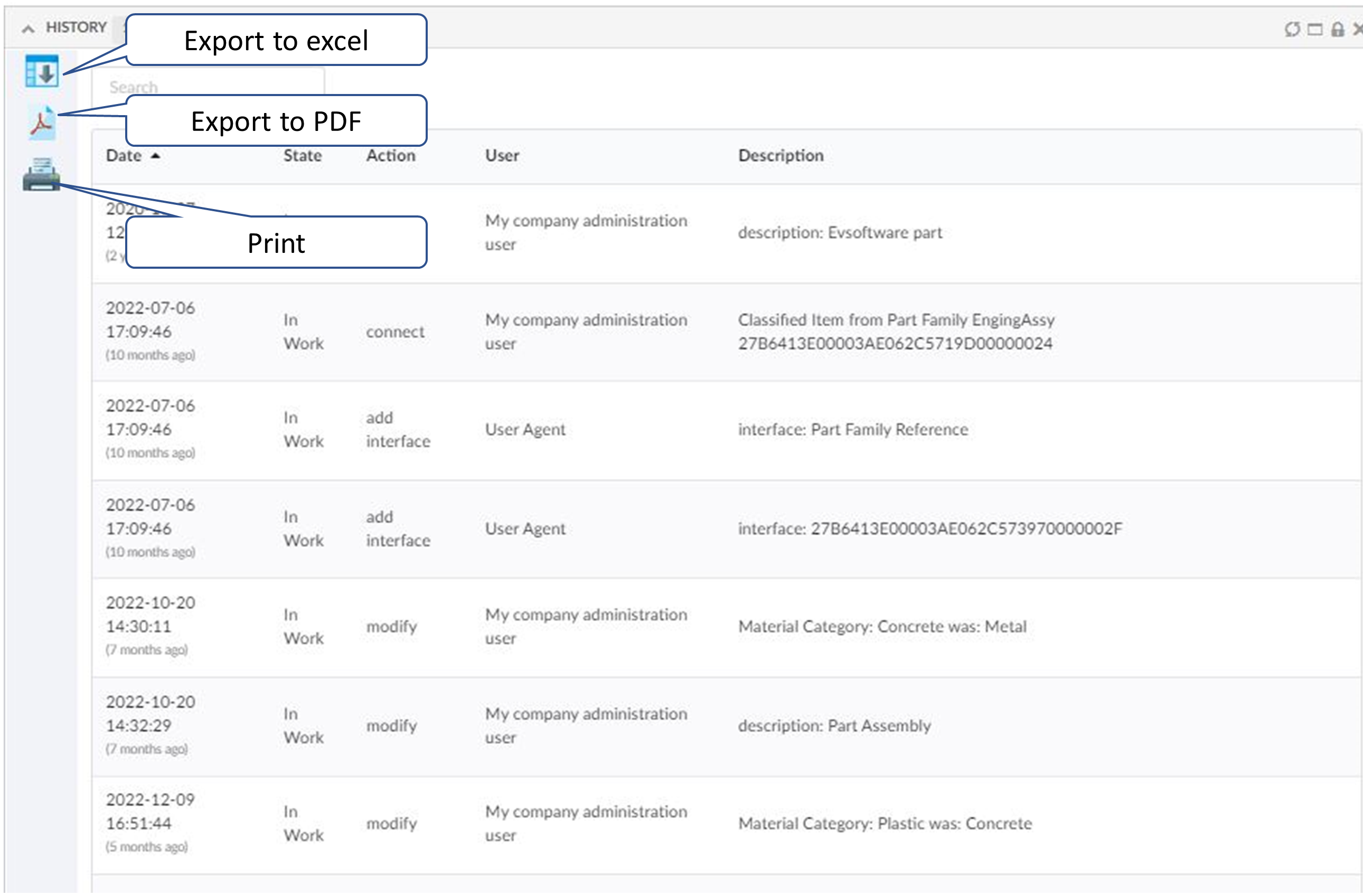Viewport: 1363px width, 896px height.
Task: Select the 'Classified Item from Part Family' row
Action: (895, 332)
